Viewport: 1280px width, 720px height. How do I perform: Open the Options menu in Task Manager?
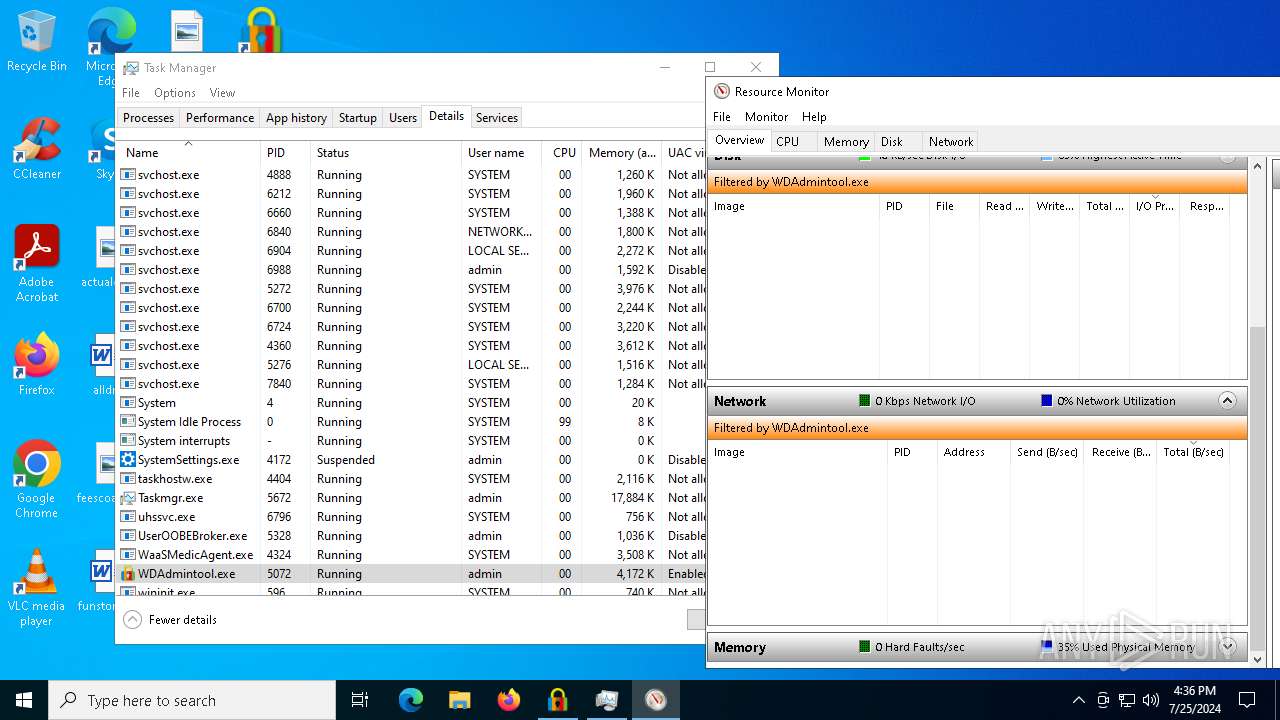pos(175,93)
